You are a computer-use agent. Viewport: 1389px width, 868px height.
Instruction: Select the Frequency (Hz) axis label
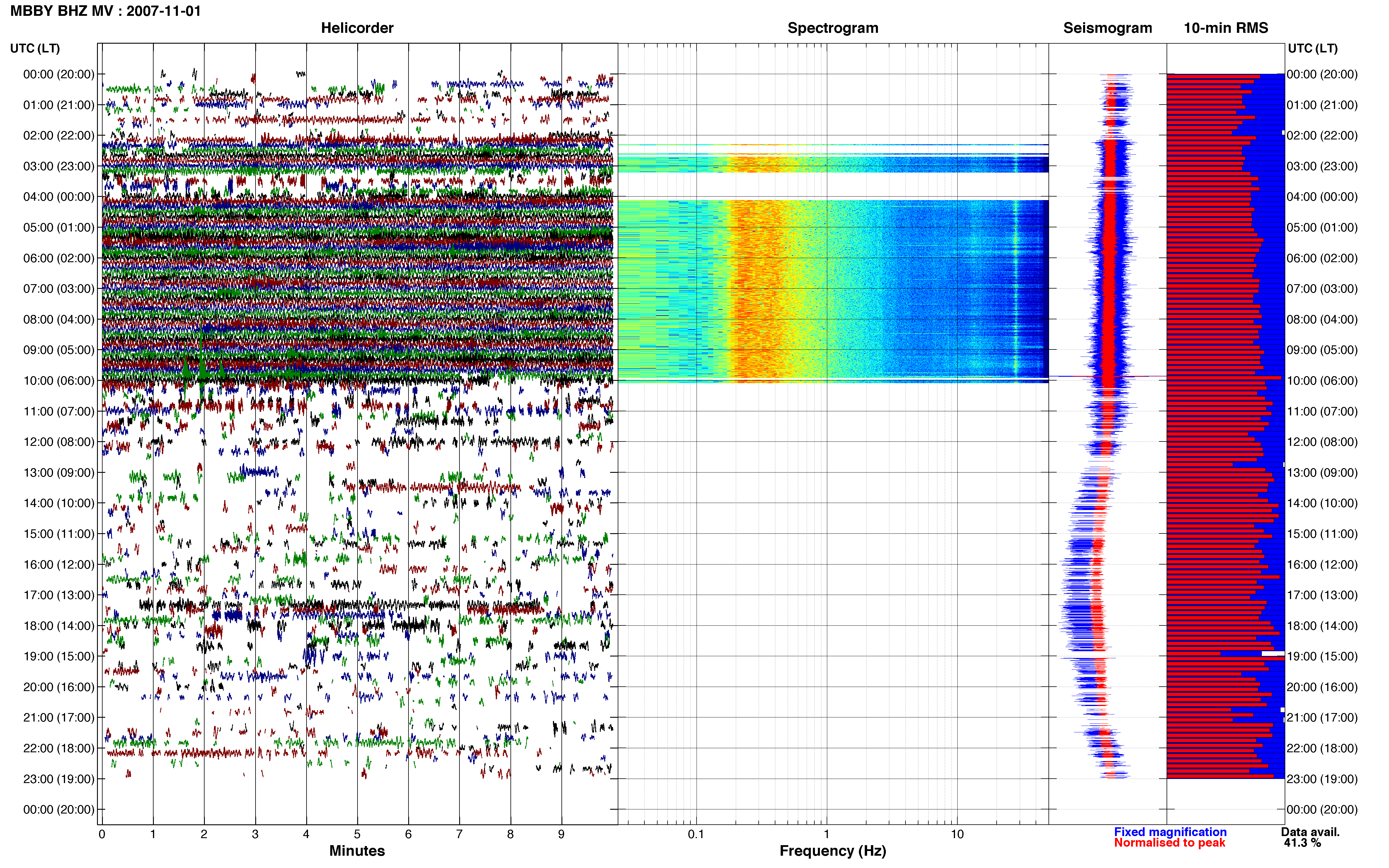833,851
